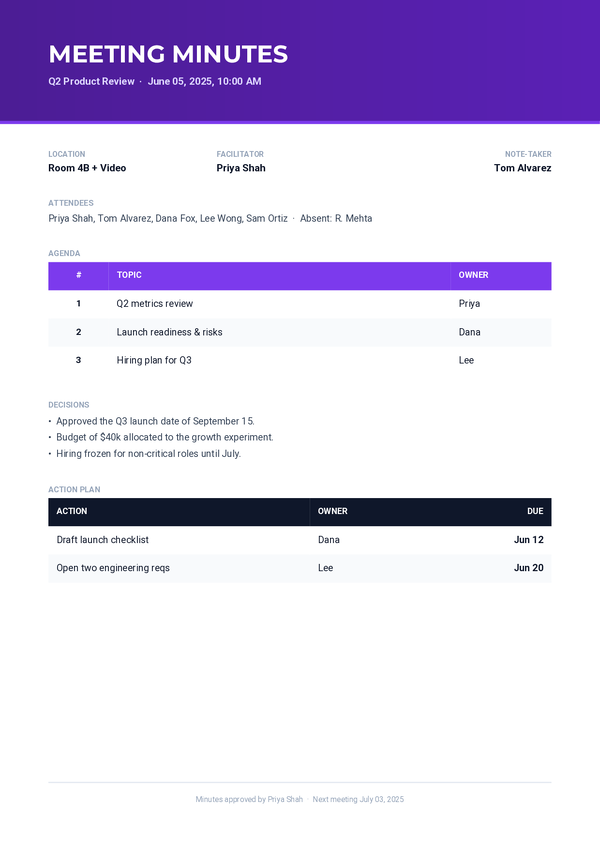Click the DUE column header
Image resolution: width=600 pixels, height=849 pixels.
pos(535,511)
